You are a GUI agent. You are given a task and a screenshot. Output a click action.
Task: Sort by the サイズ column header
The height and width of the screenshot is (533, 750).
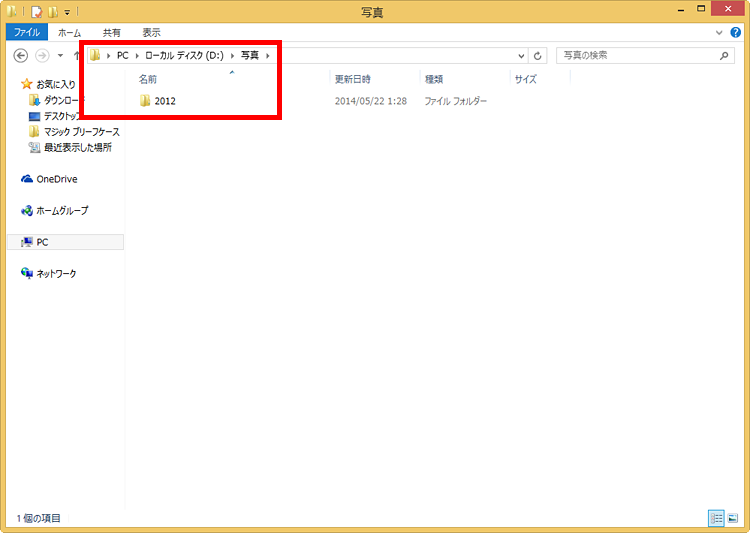pyautogui.click(x=526, y=79)
